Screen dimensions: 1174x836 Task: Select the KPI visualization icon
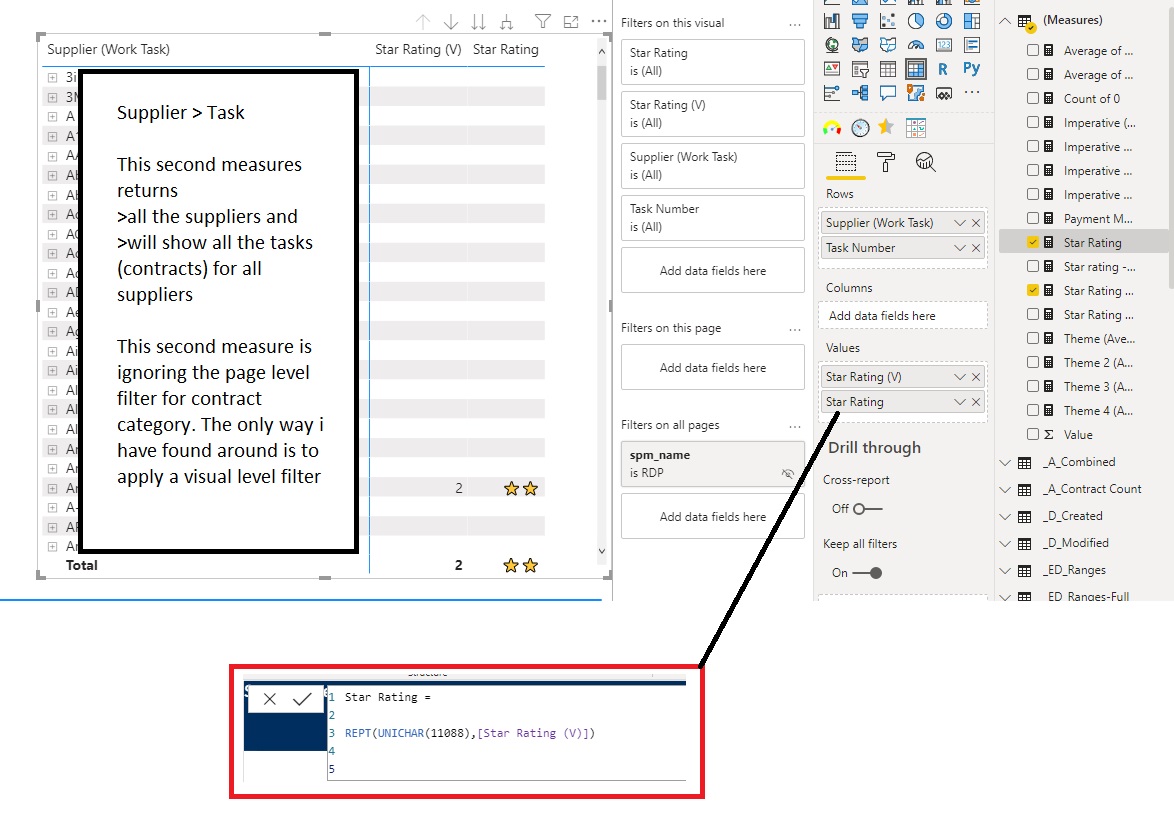coord(832,69)
